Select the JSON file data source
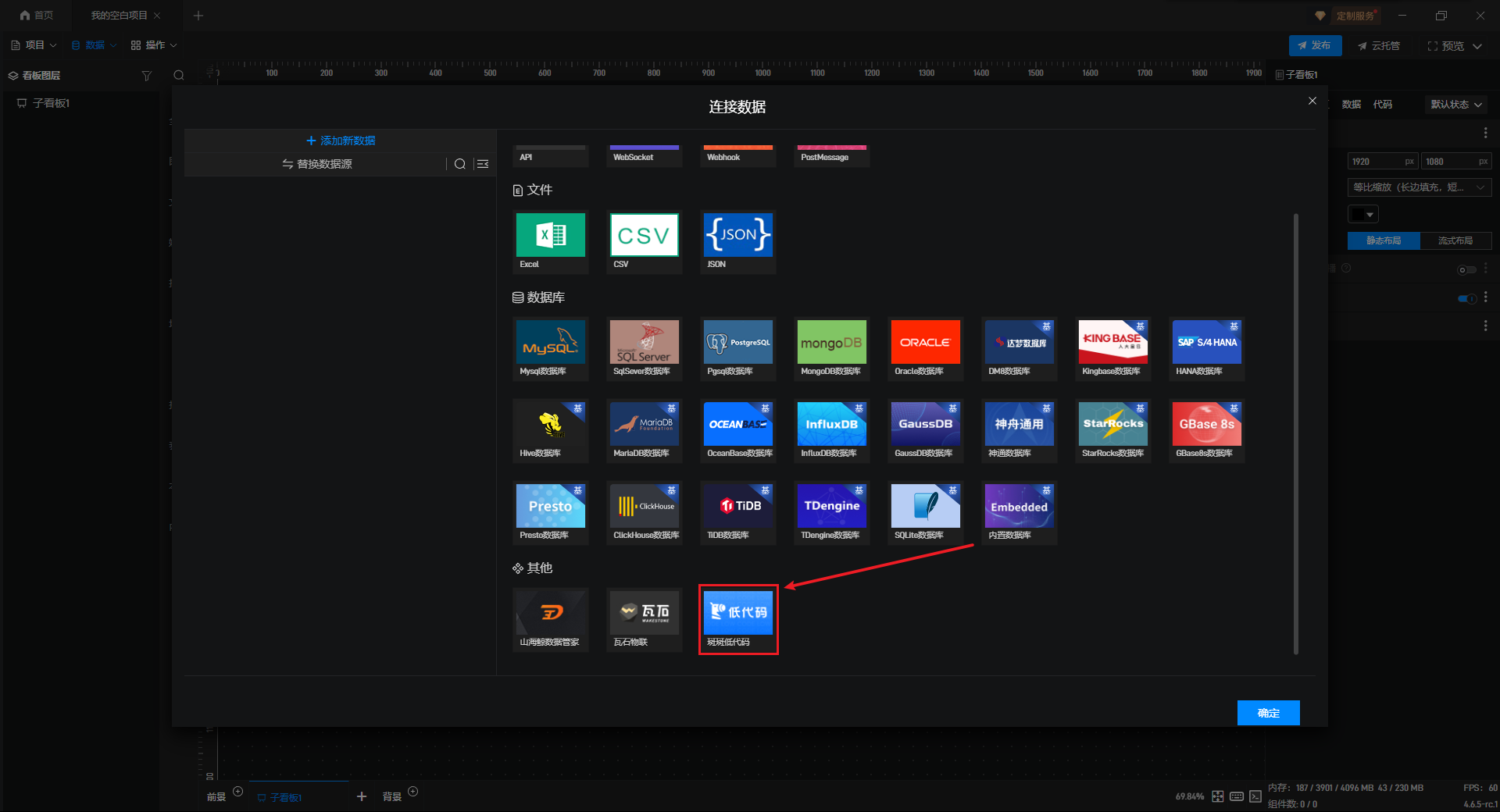Image resolution: width=1500 pixels, height=812 pixels. click(737, 236)
